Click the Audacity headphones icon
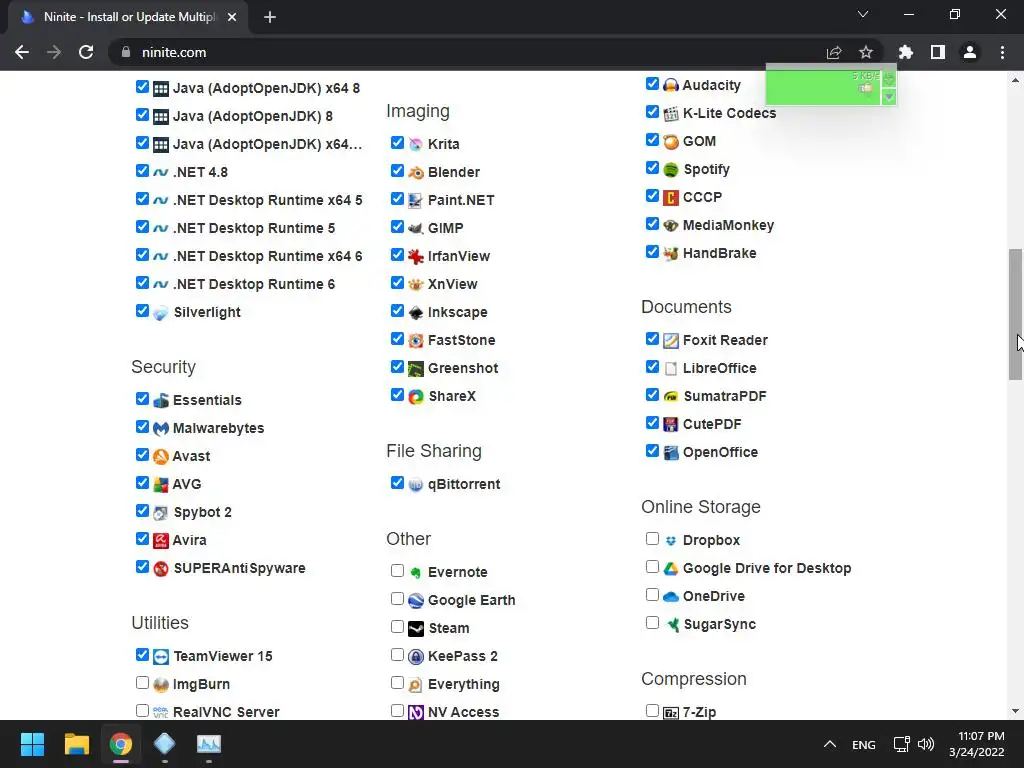This screenshot has height=768, width=1024. [x=671, y=86]
